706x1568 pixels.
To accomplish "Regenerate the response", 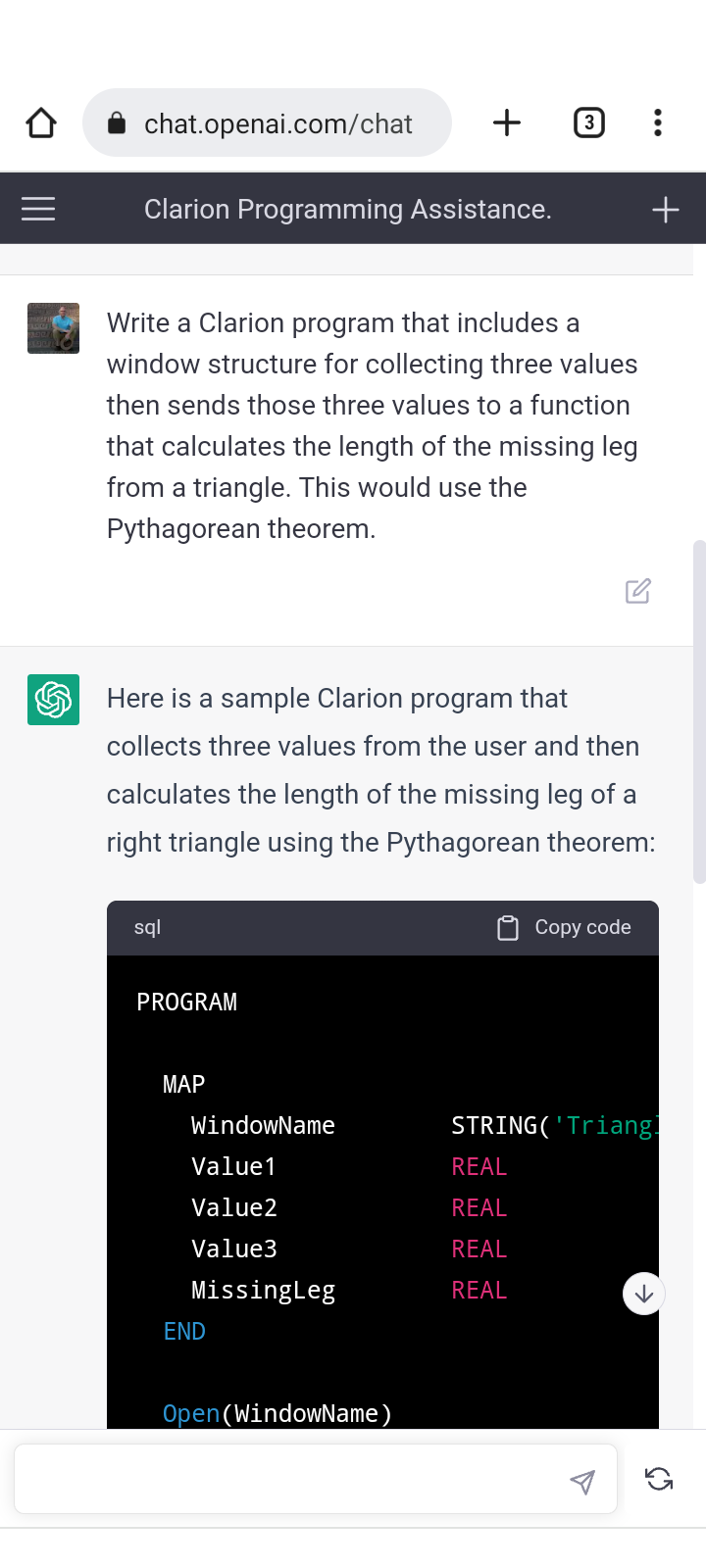I will click(x=659, y=1479).
